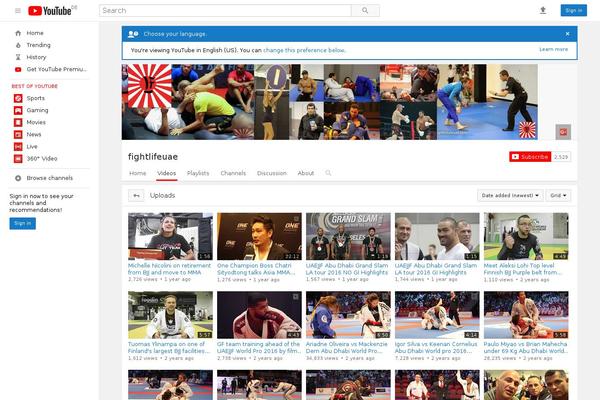Click into the Search input field
Viewport: 600px width, 400px height.
pos(225,11)
